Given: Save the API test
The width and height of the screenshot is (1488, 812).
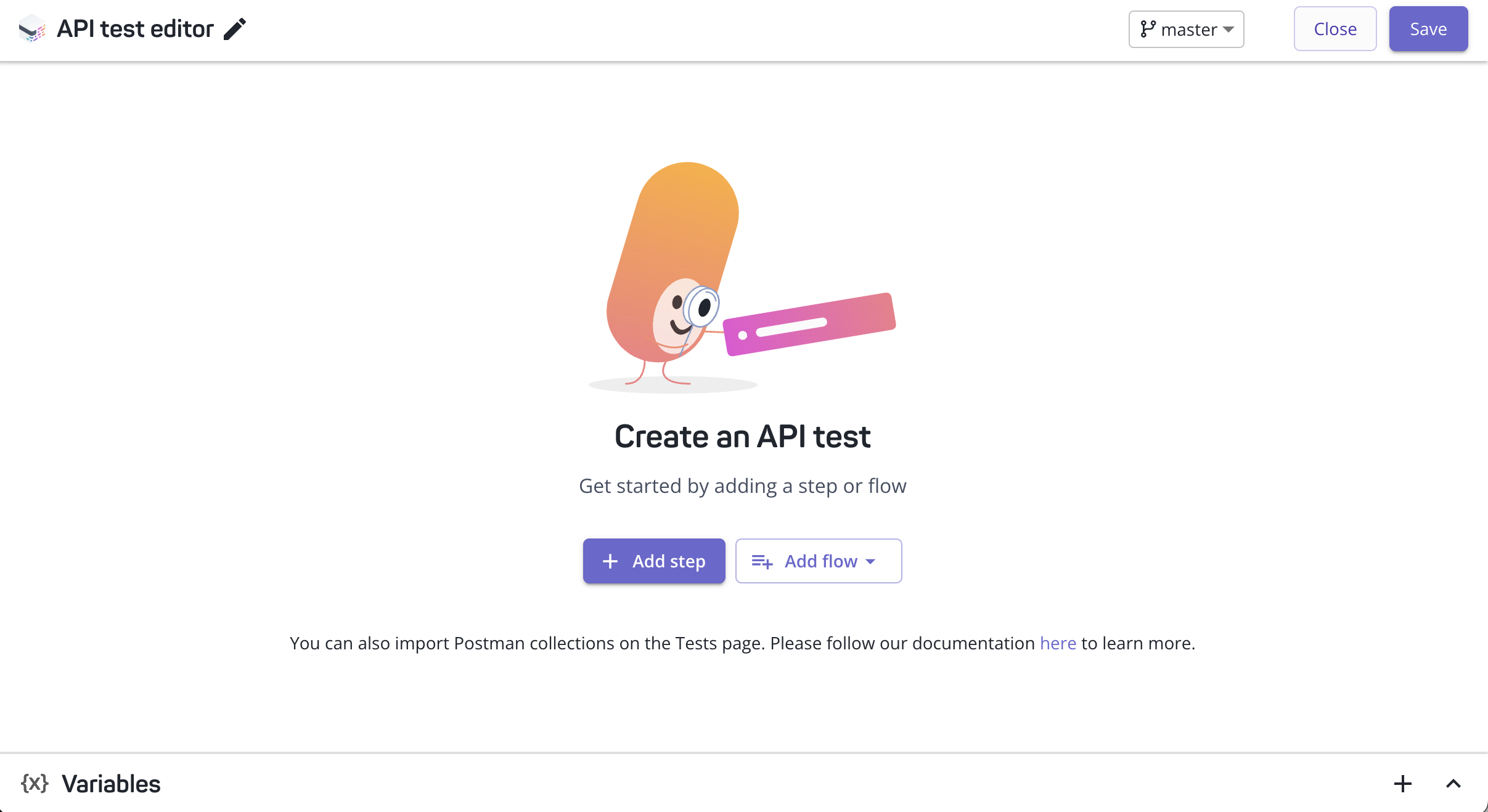Looking at the screenshot, I should (1428, 29).
